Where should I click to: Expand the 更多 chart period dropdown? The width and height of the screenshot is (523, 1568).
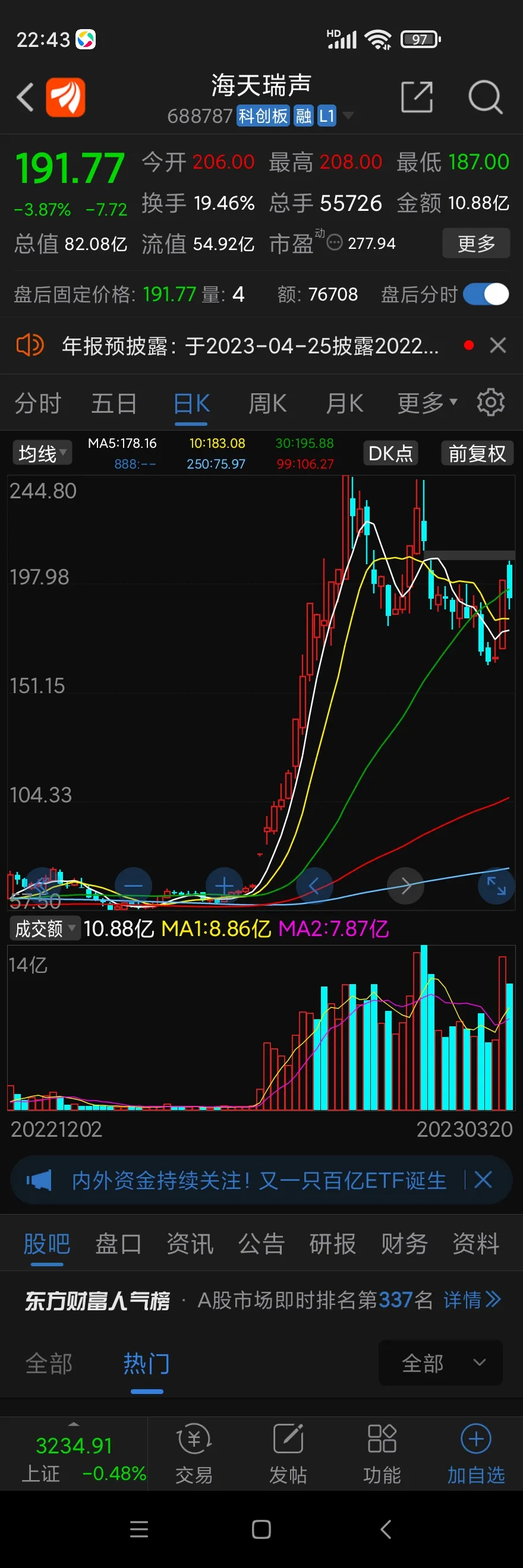click(427, 403)
